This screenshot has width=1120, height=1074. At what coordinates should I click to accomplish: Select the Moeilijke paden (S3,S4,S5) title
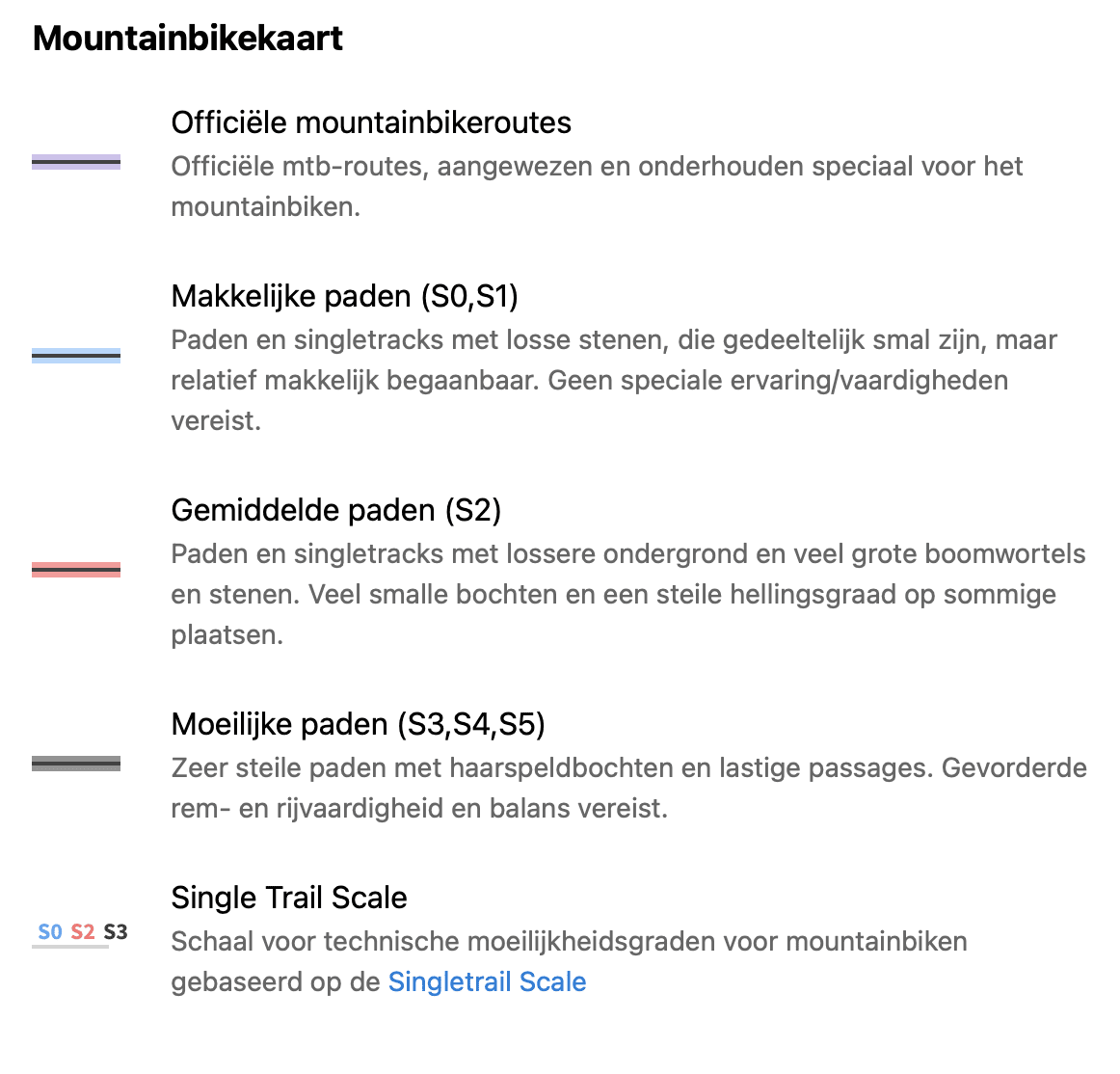click(358, 724)
